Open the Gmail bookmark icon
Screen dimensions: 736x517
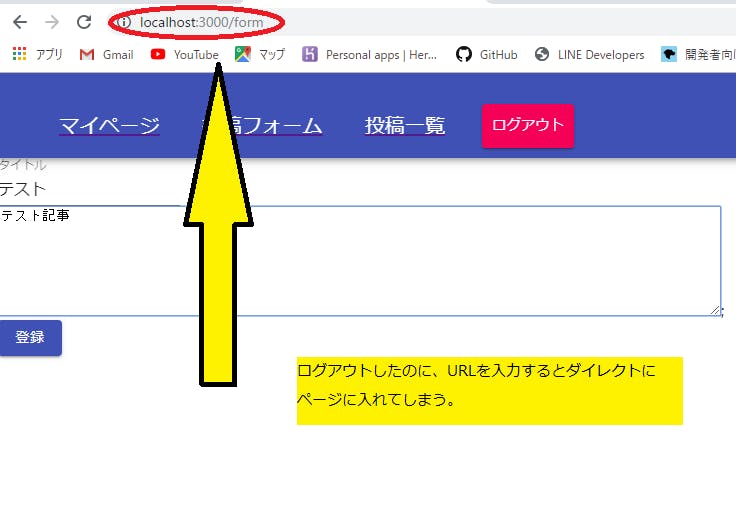pos(87,54)
